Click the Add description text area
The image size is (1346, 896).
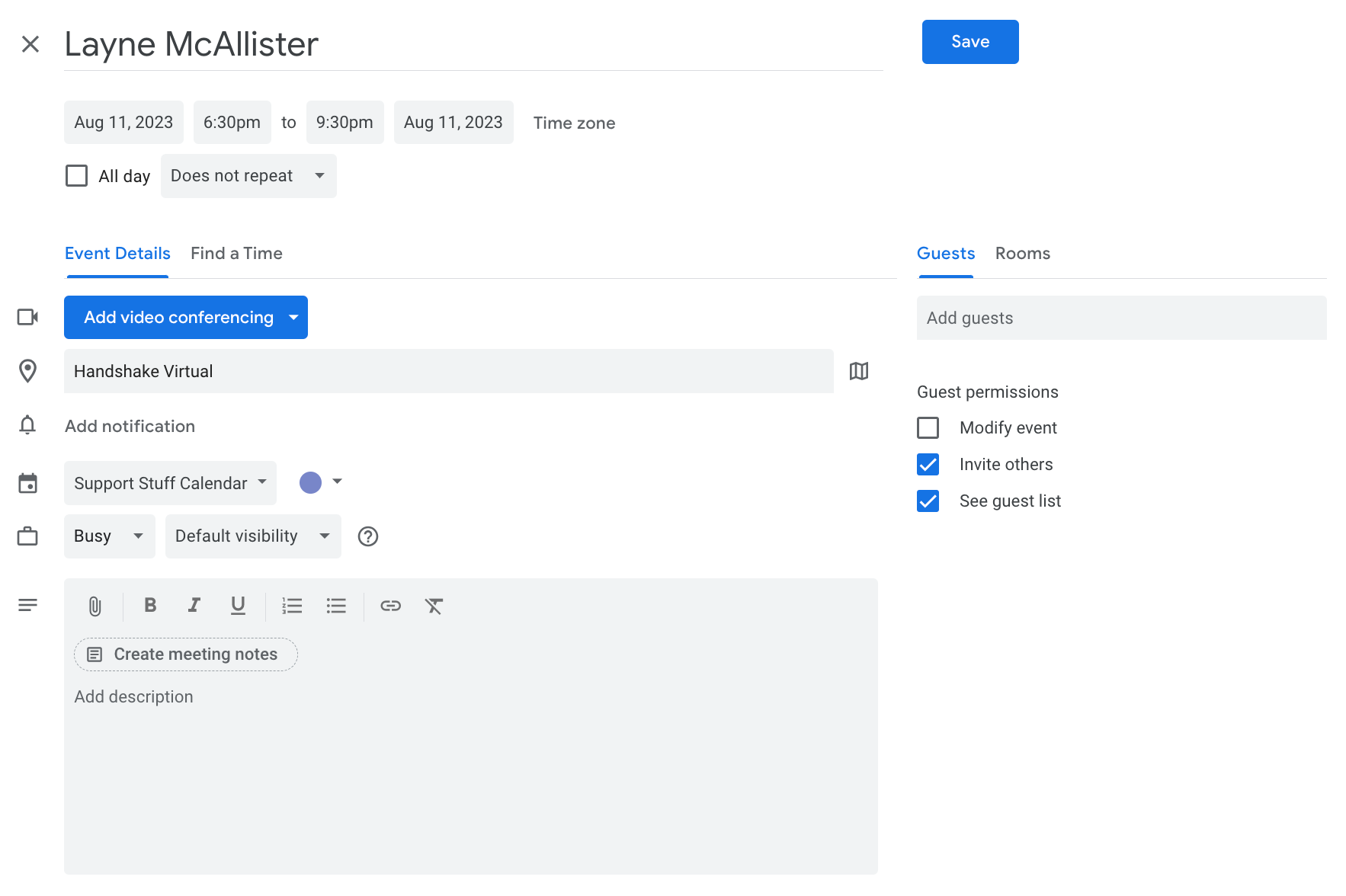coord(471,777)
